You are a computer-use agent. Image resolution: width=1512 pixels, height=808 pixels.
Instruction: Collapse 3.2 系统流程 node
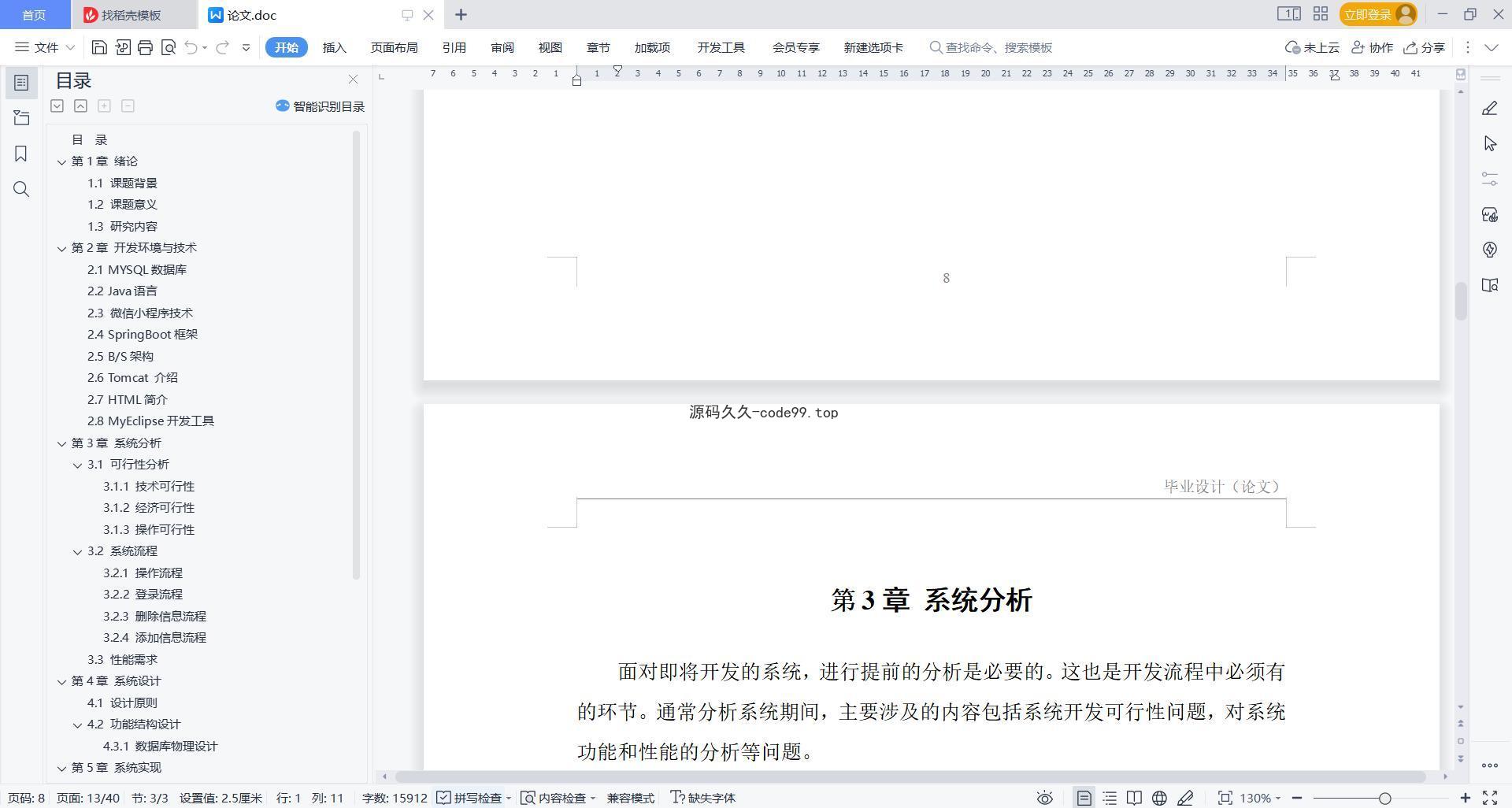click(x=77, y=551)
